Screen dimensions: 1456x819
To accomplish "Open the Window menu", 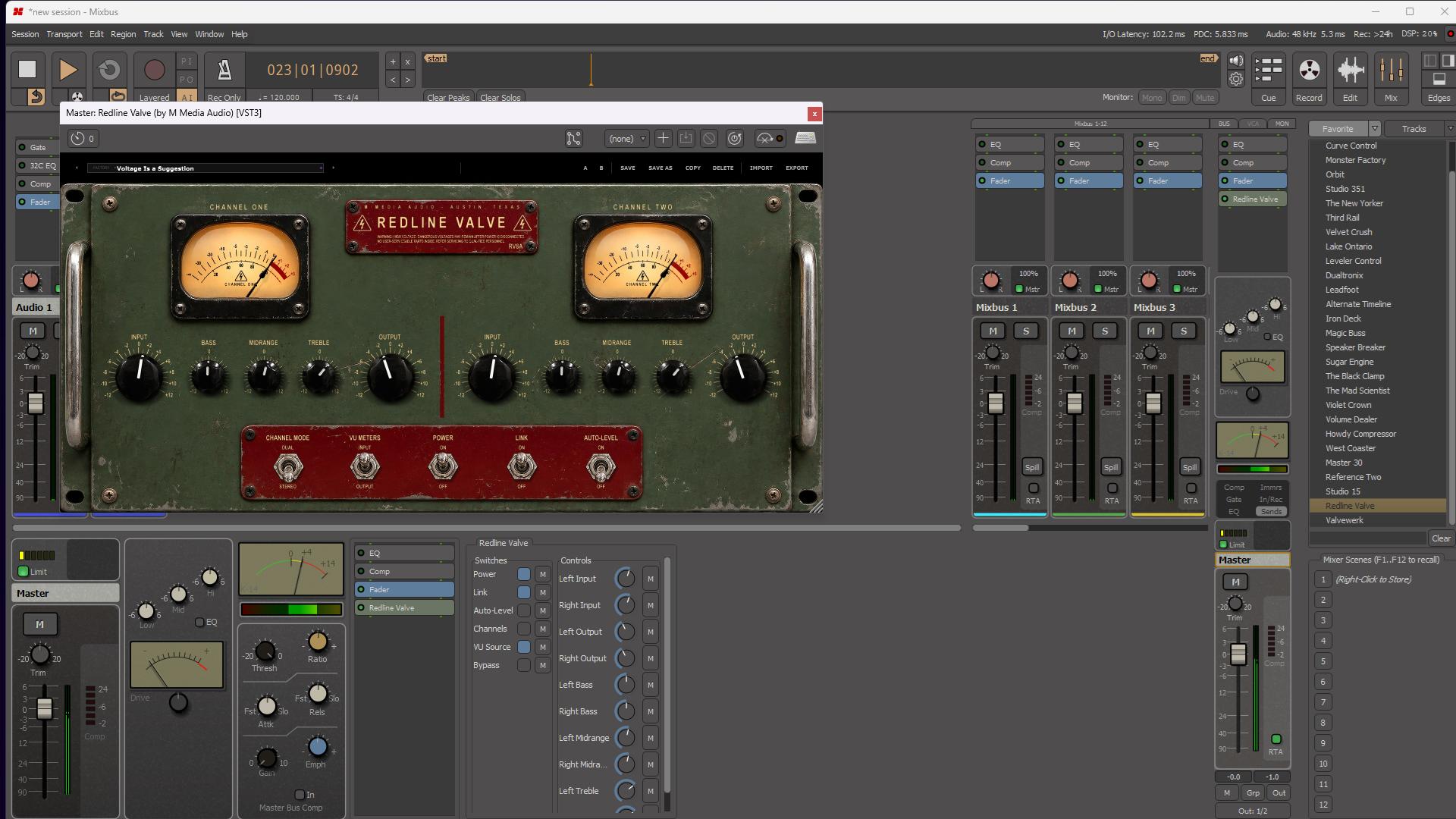I will (x=209, y=34).
